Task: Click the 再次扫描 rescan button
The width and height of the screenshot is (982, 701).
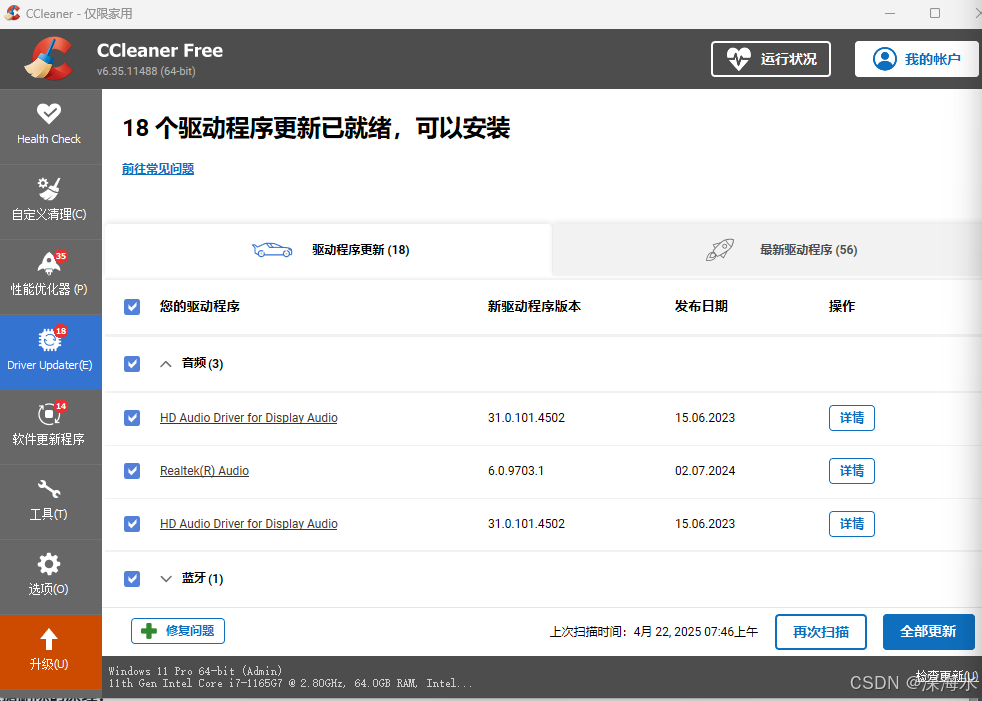Action: pyautogui.click(x=820, y=632)
